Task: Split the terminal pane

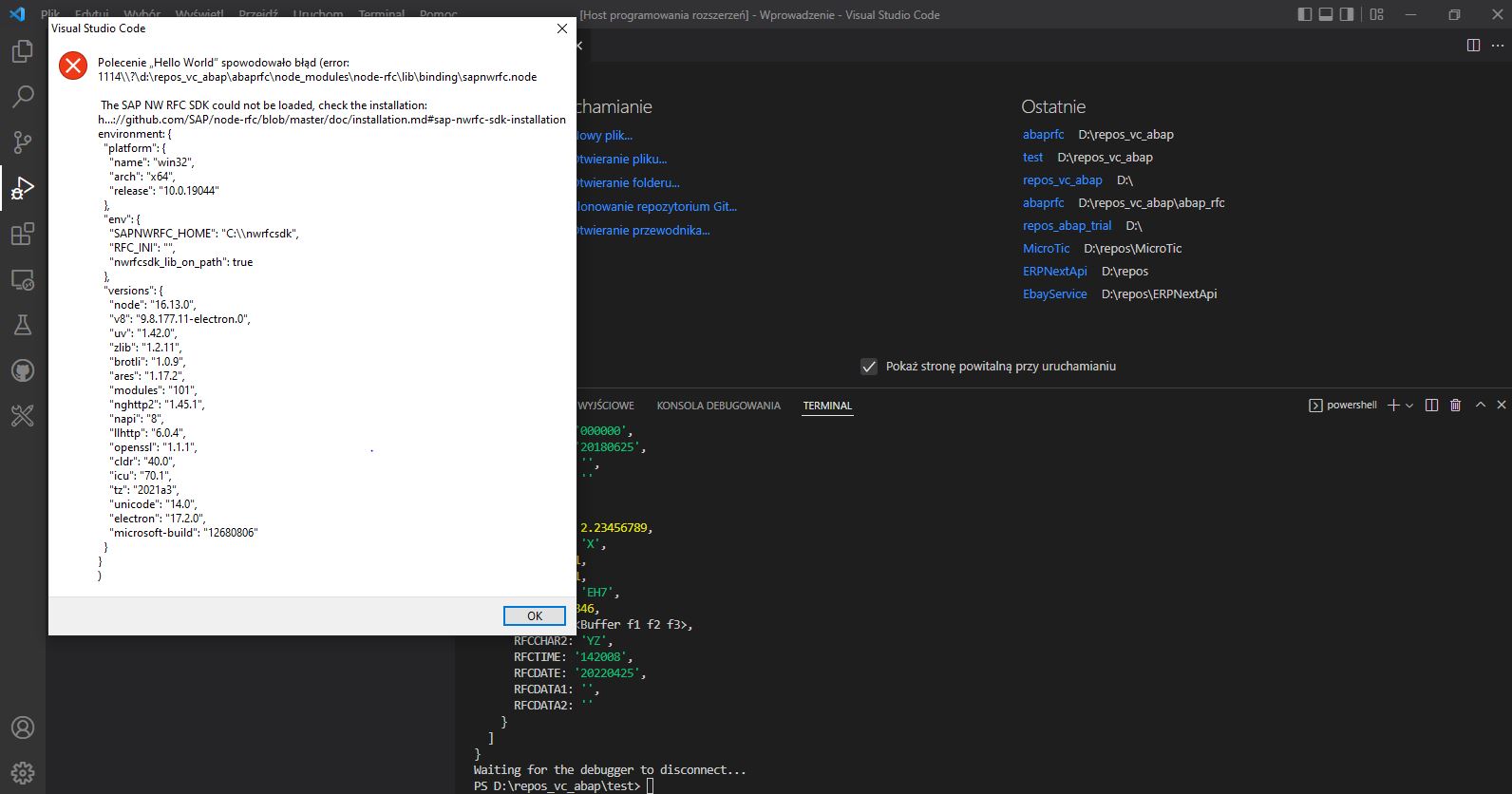Action: (1431, 406)
